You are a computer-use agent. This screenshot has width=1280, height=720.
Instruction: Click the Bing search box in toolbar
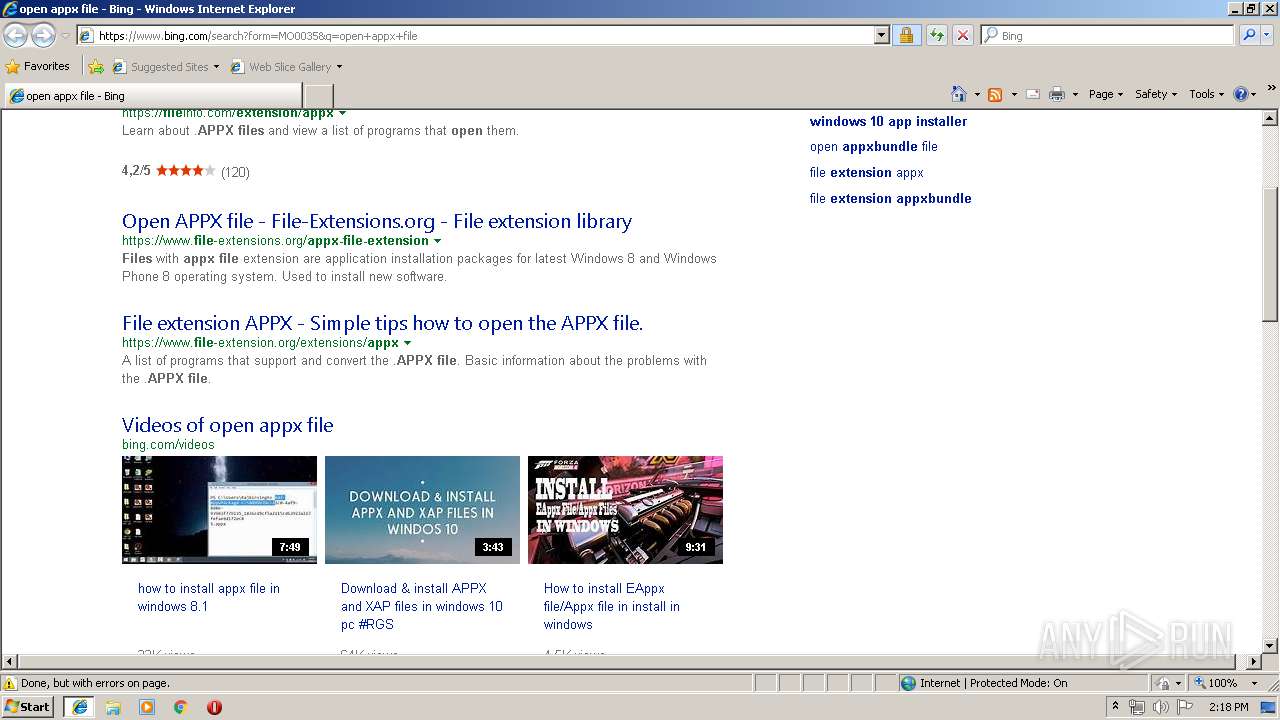coord(1107,35)
